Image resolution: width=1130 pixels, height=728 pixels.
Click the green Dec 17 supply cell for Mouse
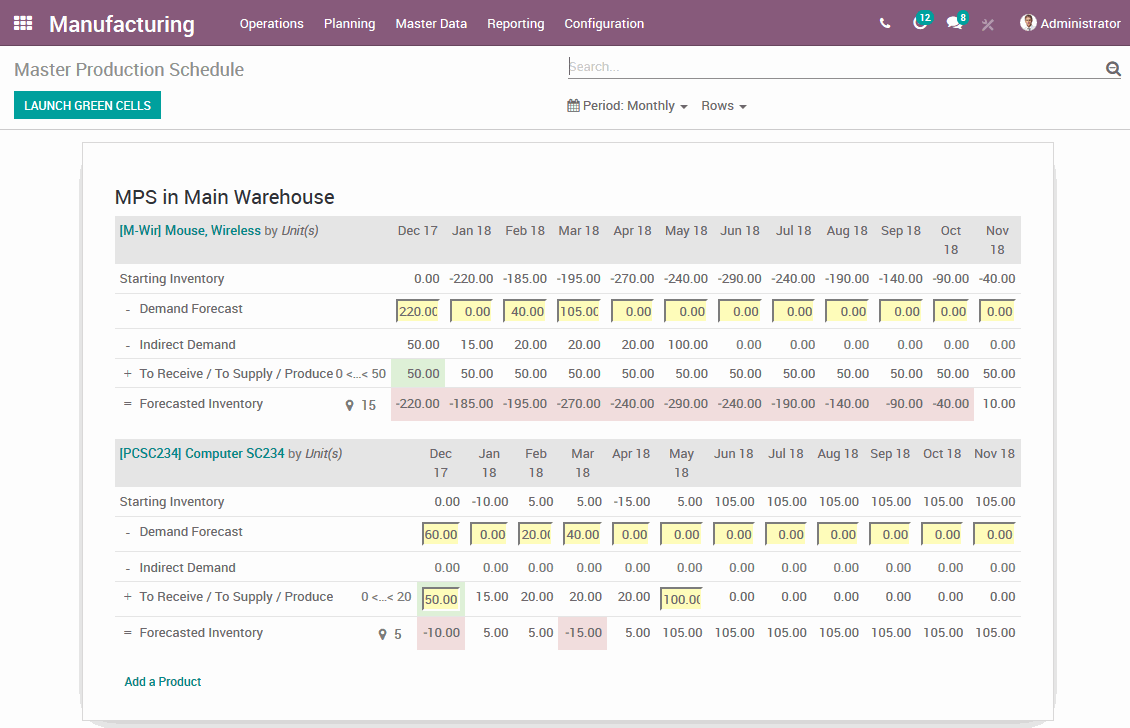418,373
